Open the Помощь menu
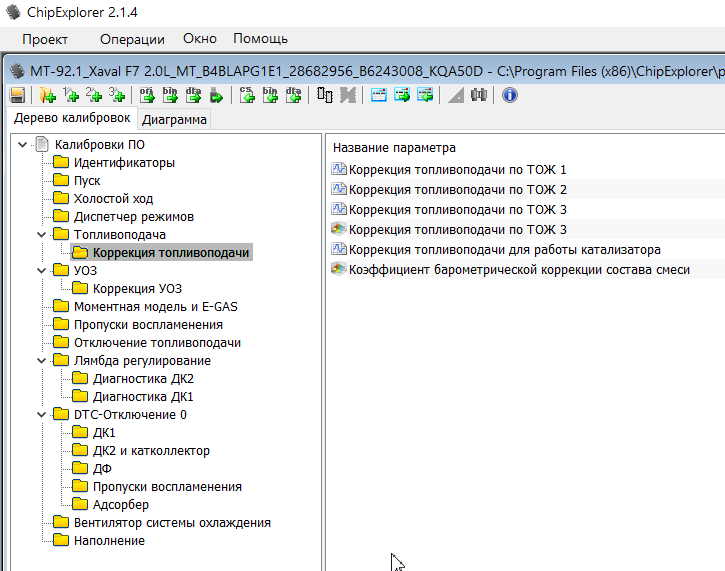Image resolution: width=725 pixels, height=571 pixels. coord(260,39)
